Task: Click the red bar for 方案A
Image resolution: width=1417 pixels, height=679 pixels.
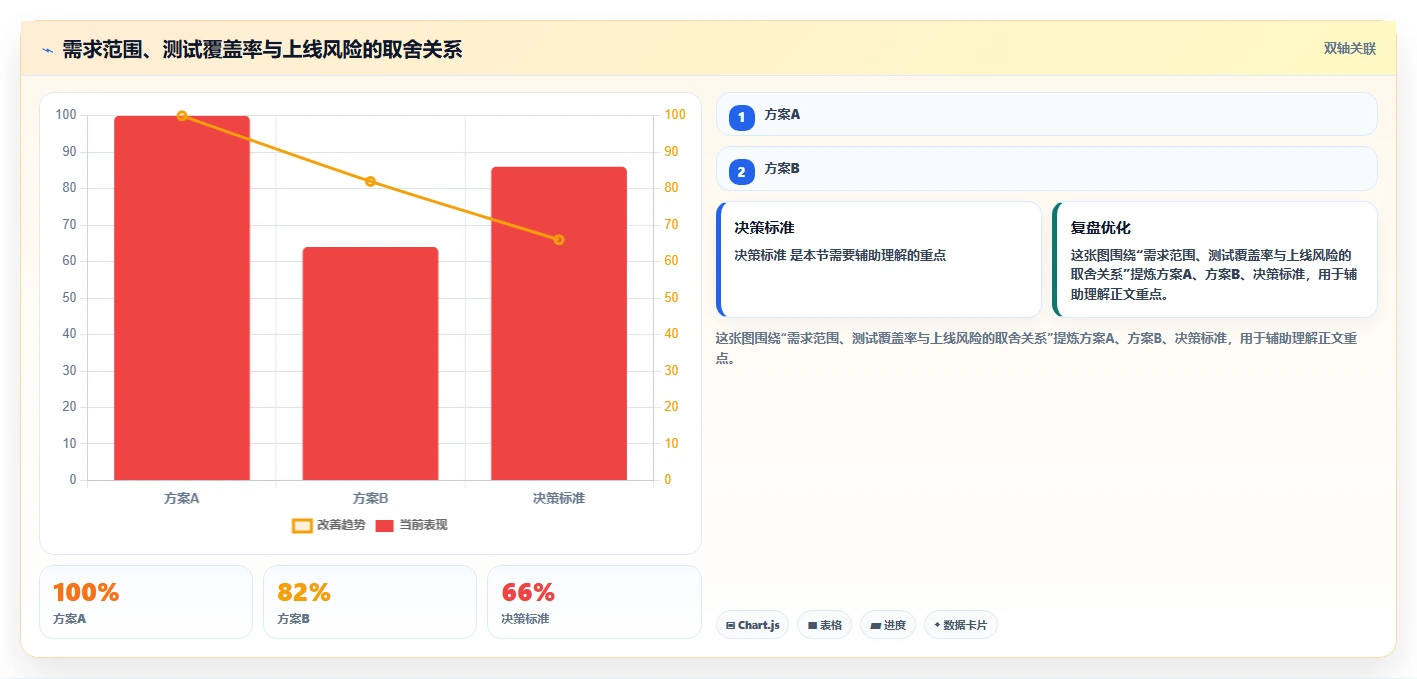Action: pos(182,298)
